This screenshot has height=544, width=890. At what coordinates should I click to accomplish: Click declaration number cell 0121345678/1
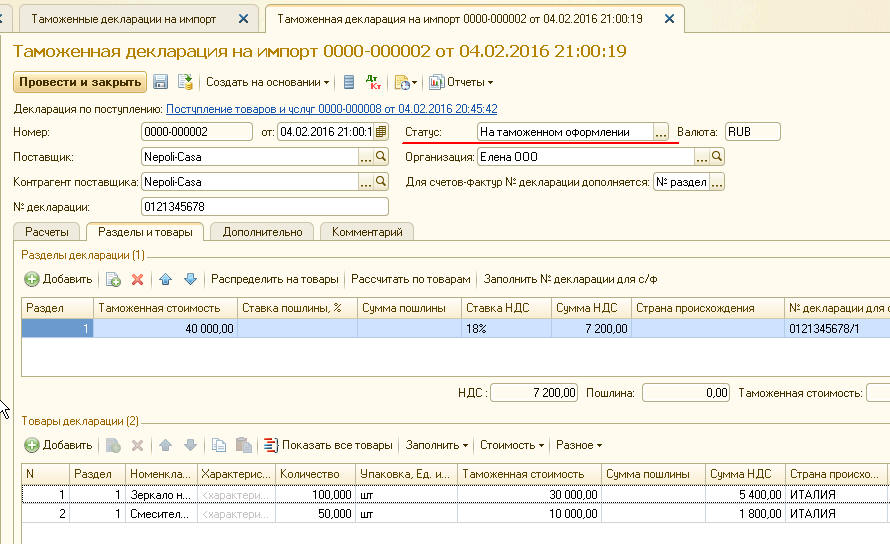click(837, 329)
